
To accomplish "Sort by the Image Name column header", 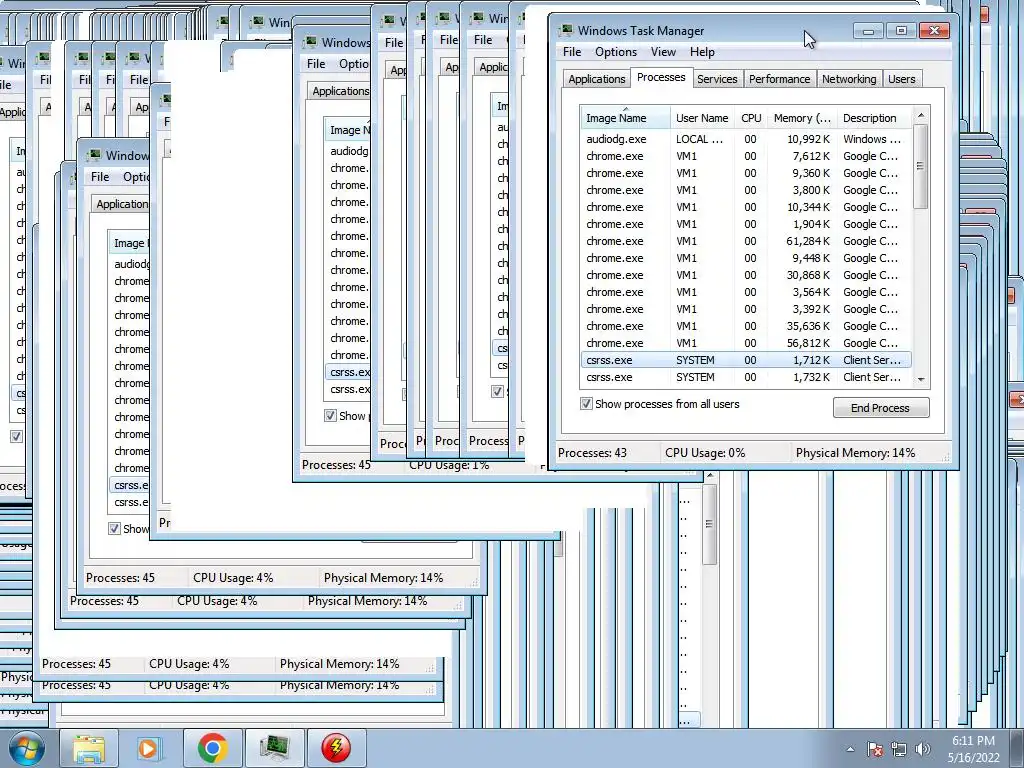I will click(x=625, y=118).
